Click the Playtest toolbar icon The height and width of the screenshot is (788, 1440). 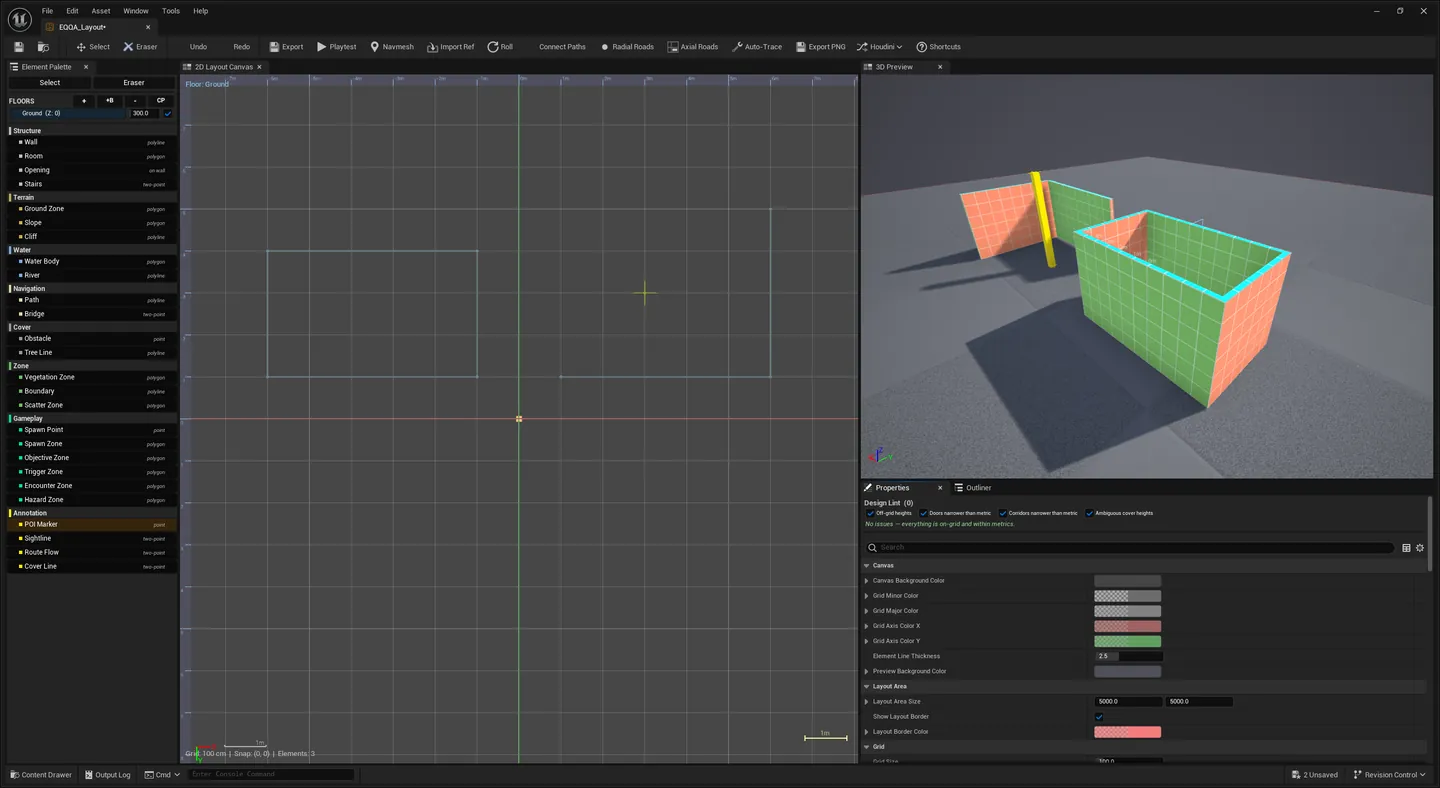click(322, 47)
